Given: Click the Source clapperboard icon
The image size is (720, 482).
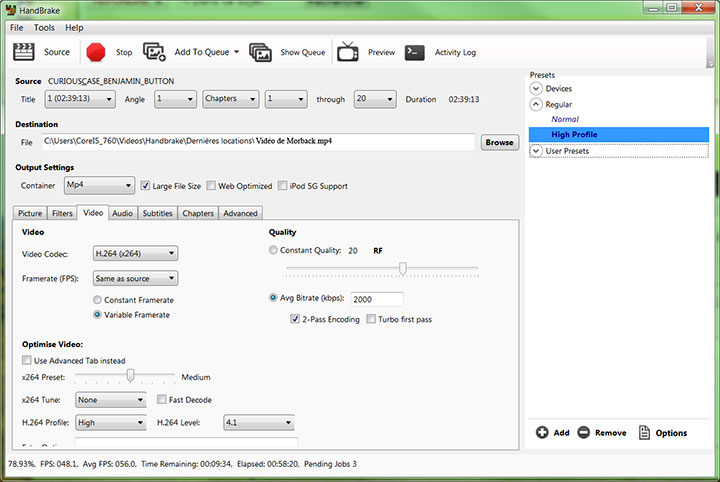Looking at the screenshot, I should pos(23,52).
